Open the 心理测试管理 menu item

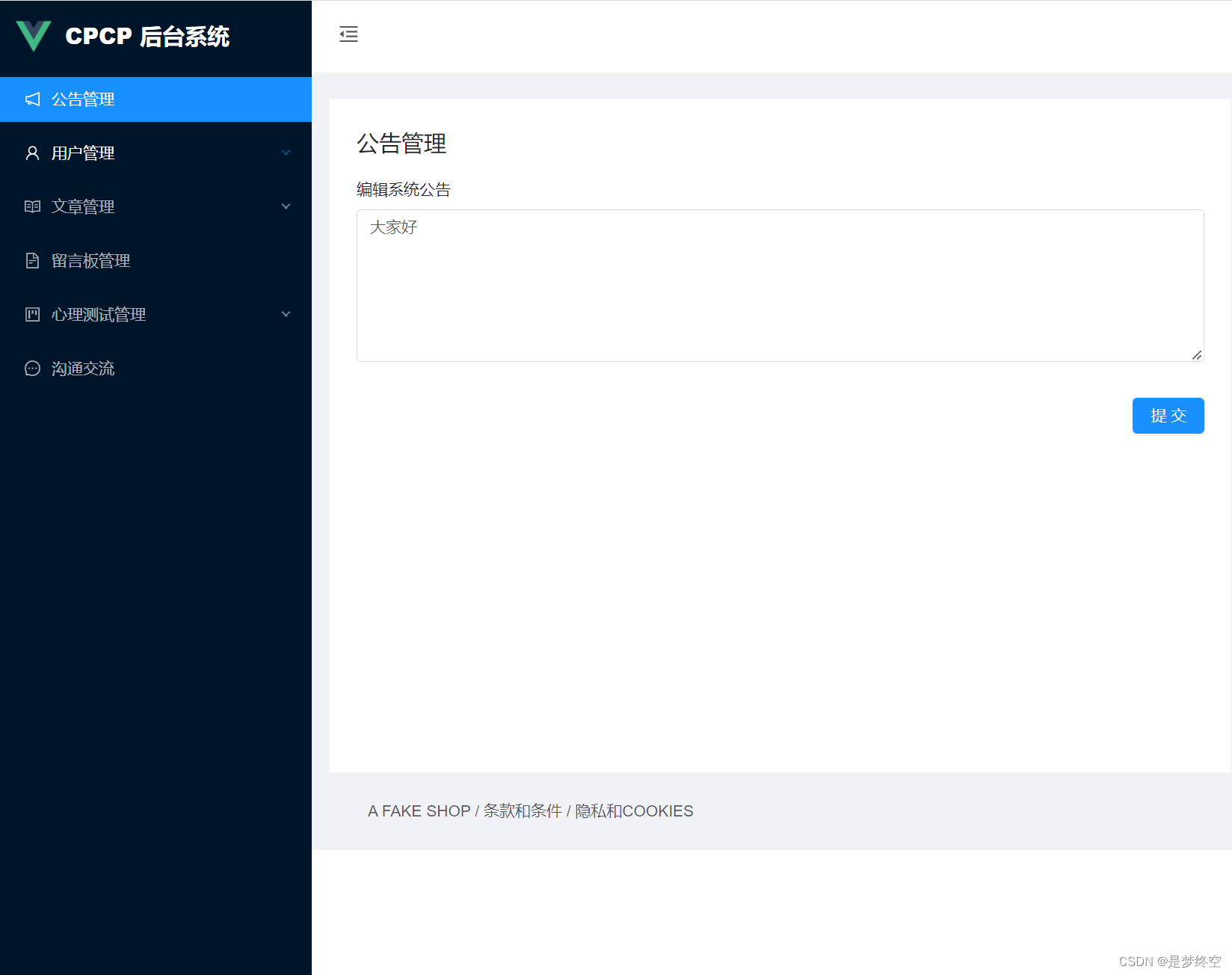[x=155, y=315]
